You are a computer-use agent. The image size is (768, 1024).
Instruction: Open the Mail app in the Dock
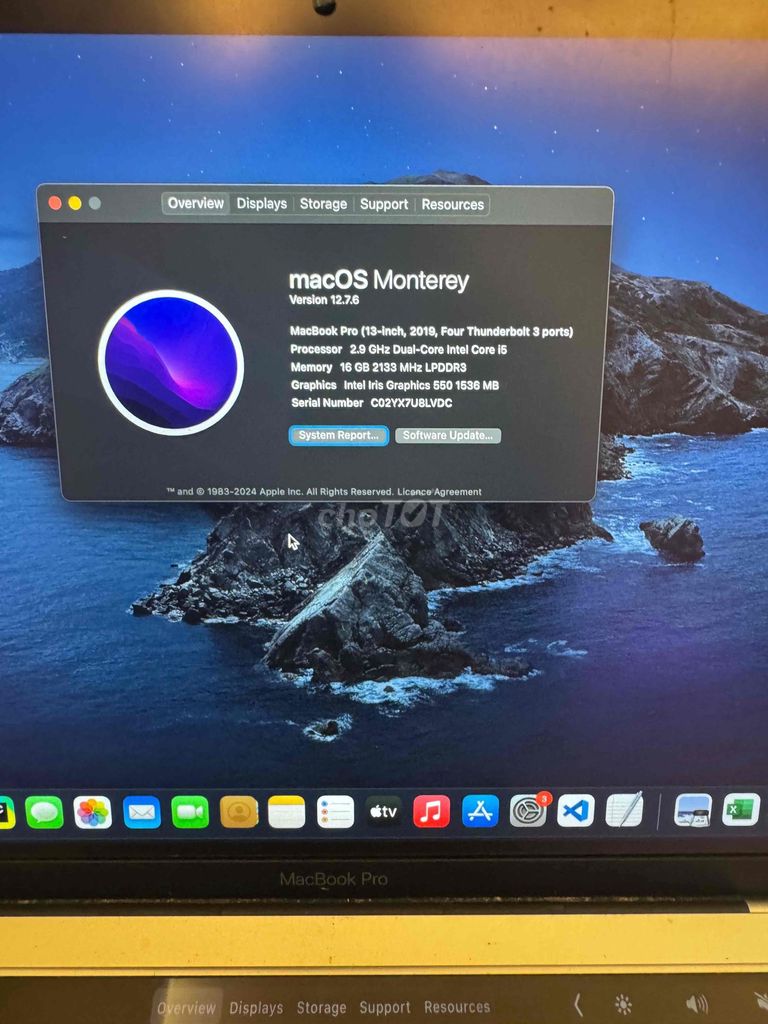pyautogui.click(x=142, y=812)
